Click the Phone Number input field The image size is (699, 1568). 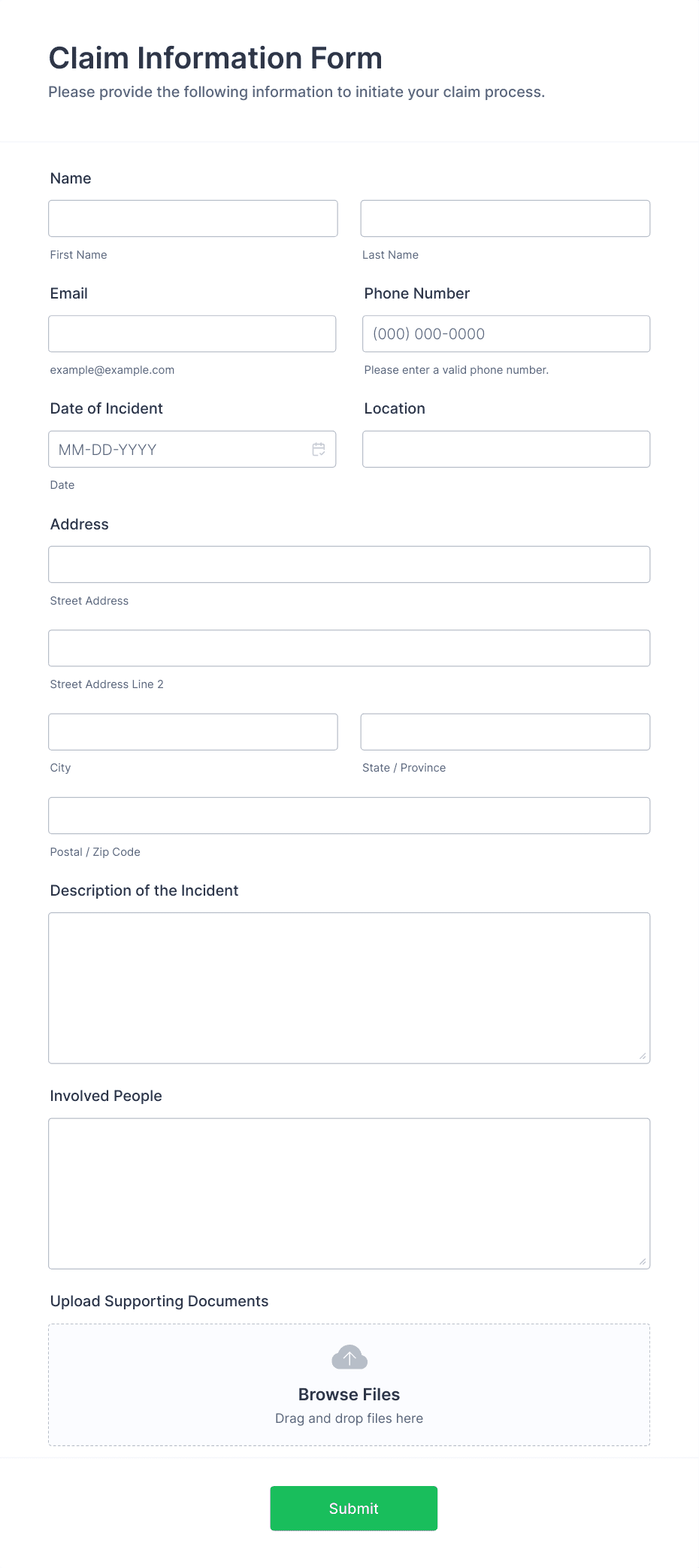(x=505, y=333)
